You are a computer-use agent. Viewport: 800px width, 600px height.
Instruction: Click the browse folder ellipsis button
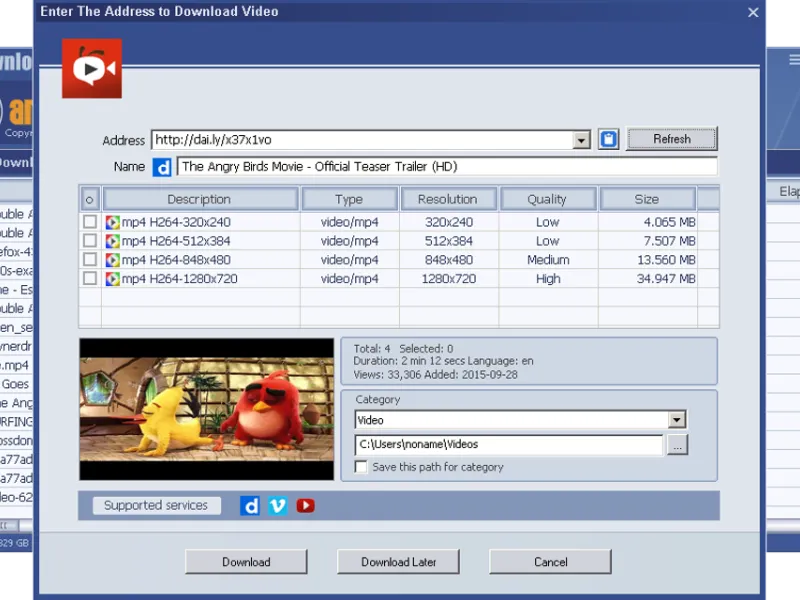tap(677, 445)
